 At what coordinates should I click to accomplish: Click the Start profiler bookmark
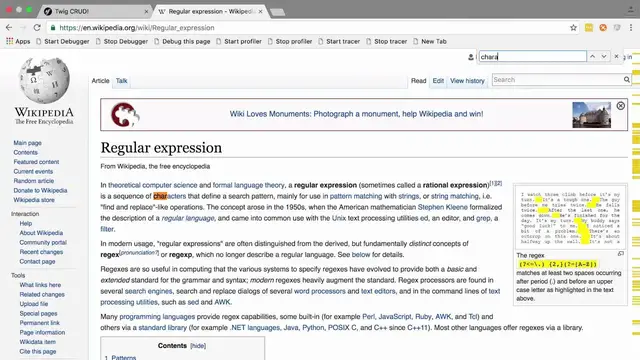239,41
